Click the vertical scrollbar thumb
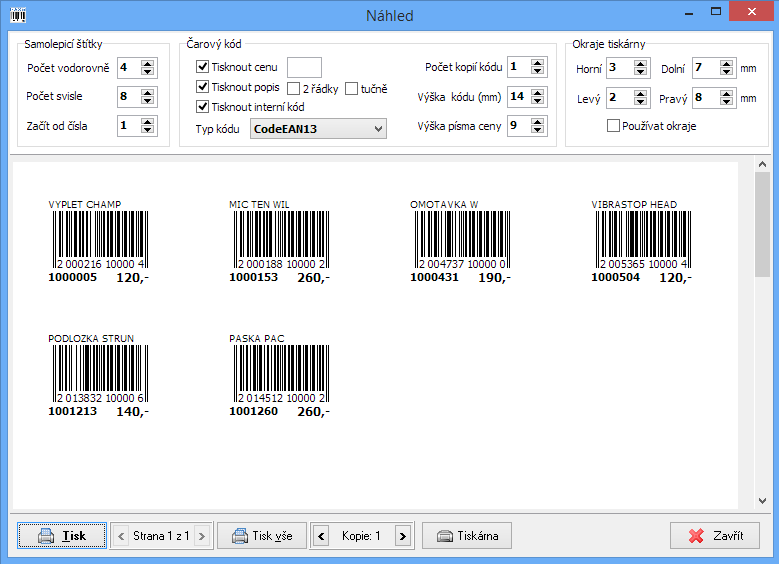This screenshot has width=779, height=564. tap(762, 224)
